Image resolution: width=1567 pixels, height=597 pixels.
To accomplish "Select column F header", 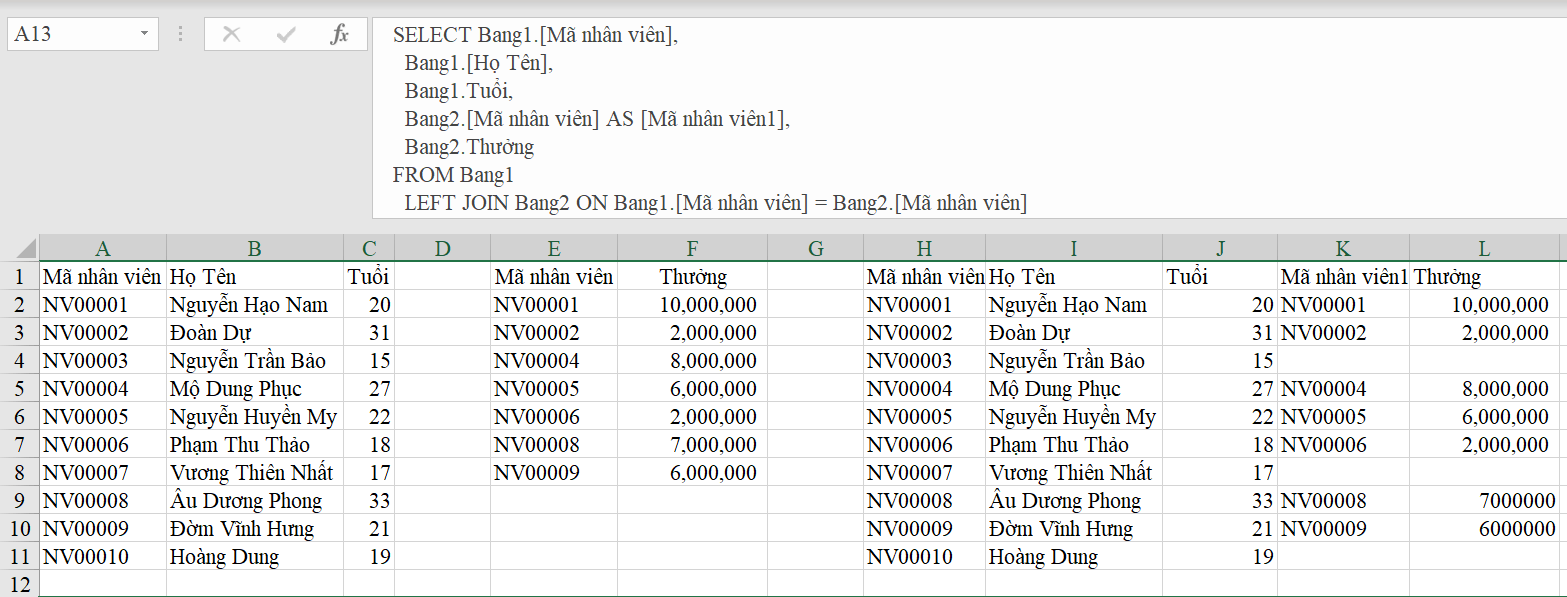I will [692, 249].
